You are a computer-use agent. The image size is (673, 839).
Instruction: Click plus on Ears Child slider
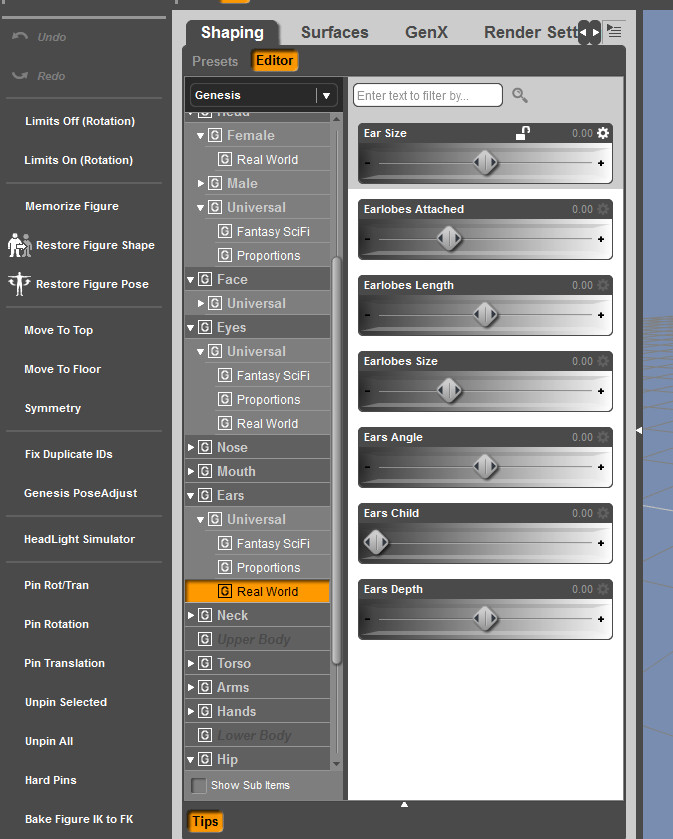coord(601,543)
